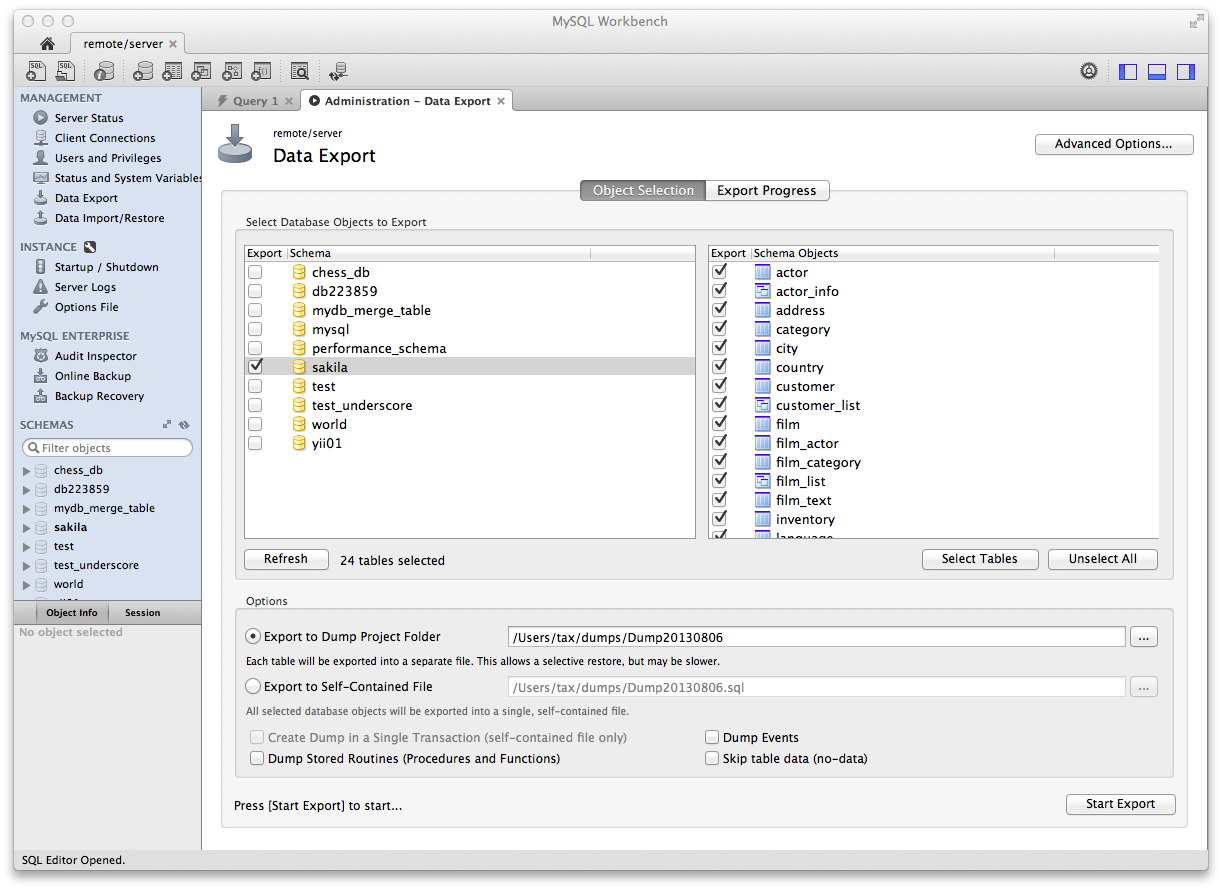Expand the world schema tree node
The image size is (1222, 890).
pos(26,584)
